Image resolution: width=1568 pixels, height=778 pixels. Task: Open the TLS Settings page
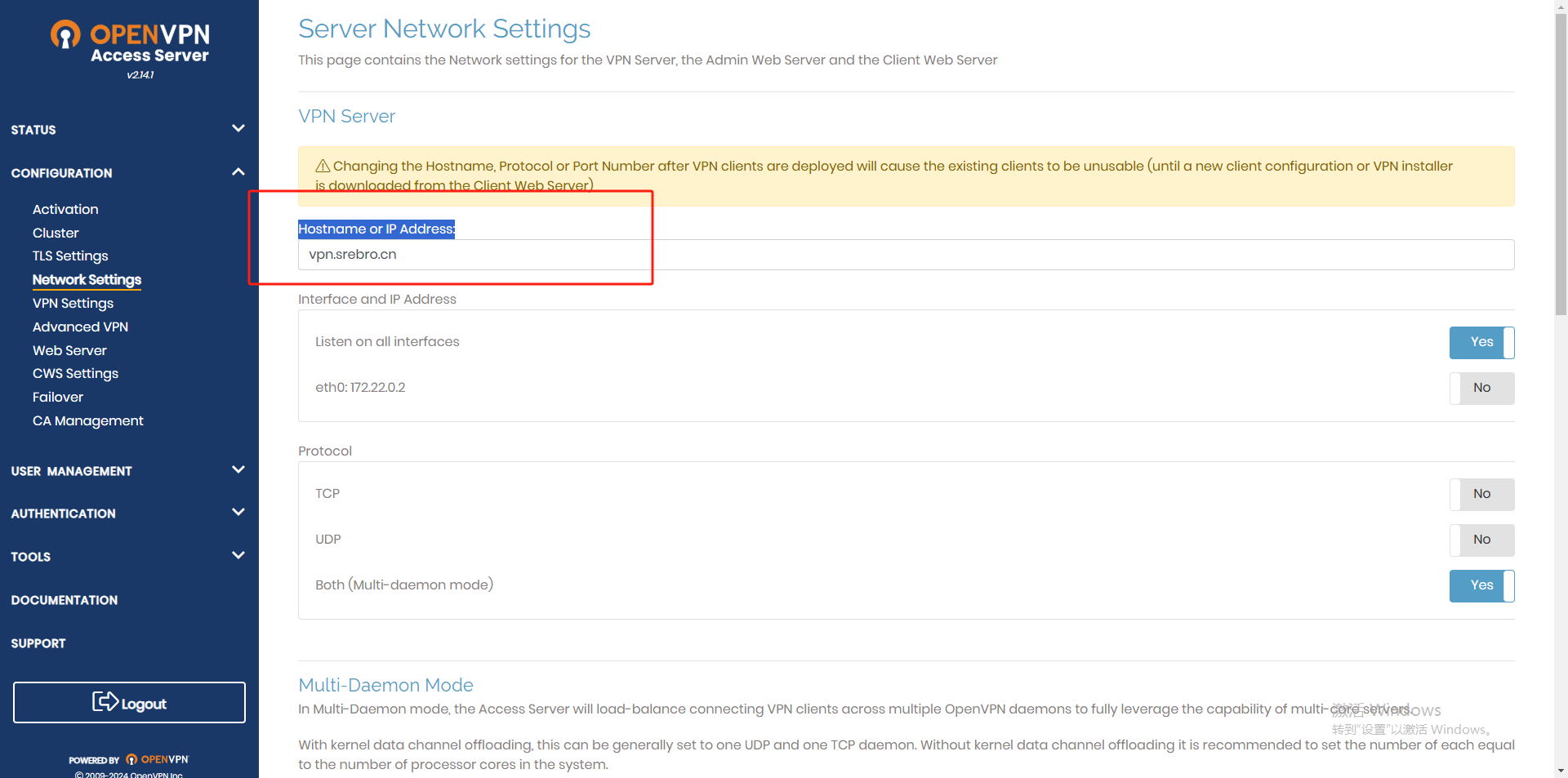point(70,256)
